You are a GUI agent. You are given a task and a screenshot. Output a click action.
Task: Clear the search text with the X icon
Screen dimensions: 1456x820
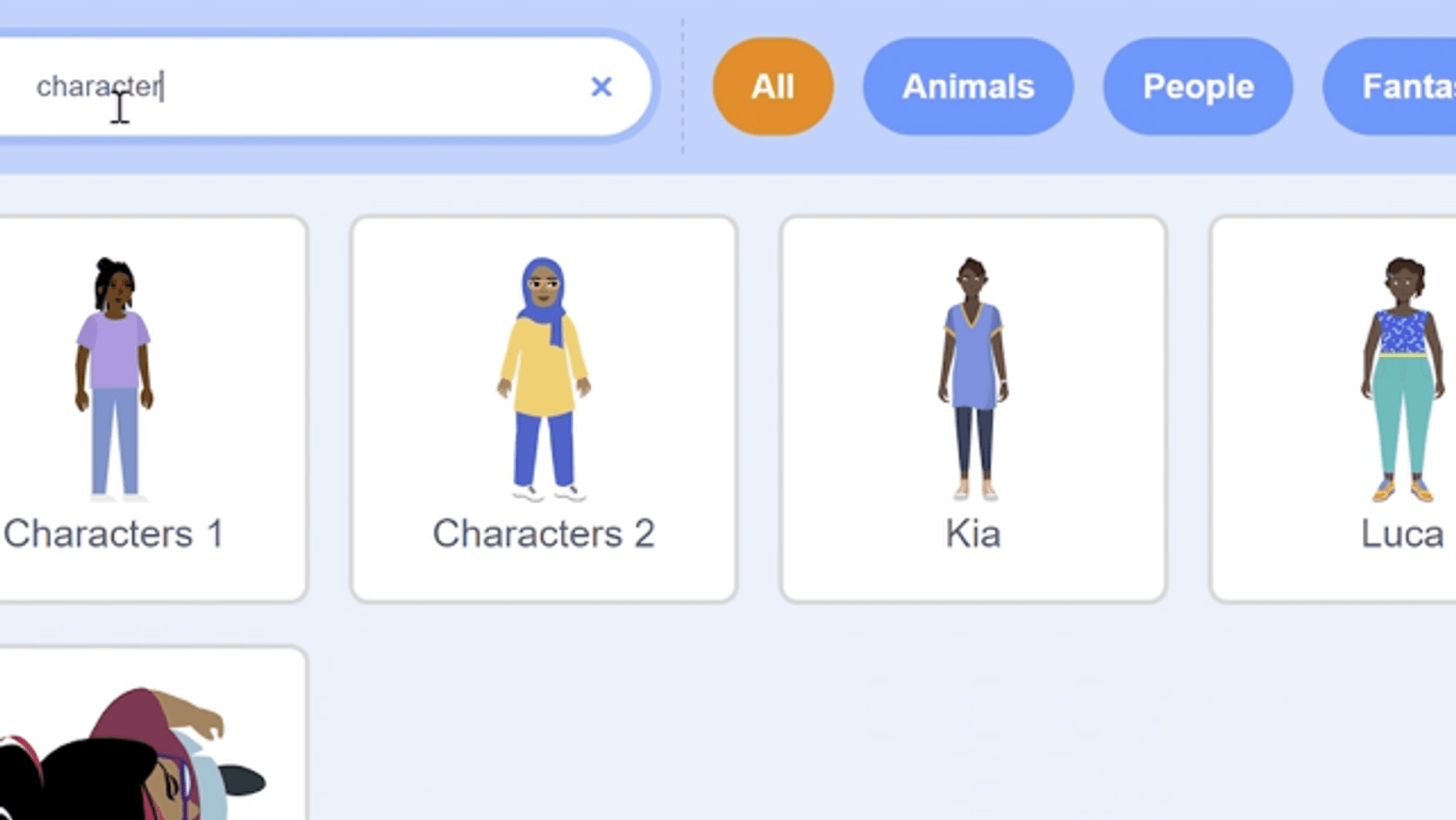(601, 87)
